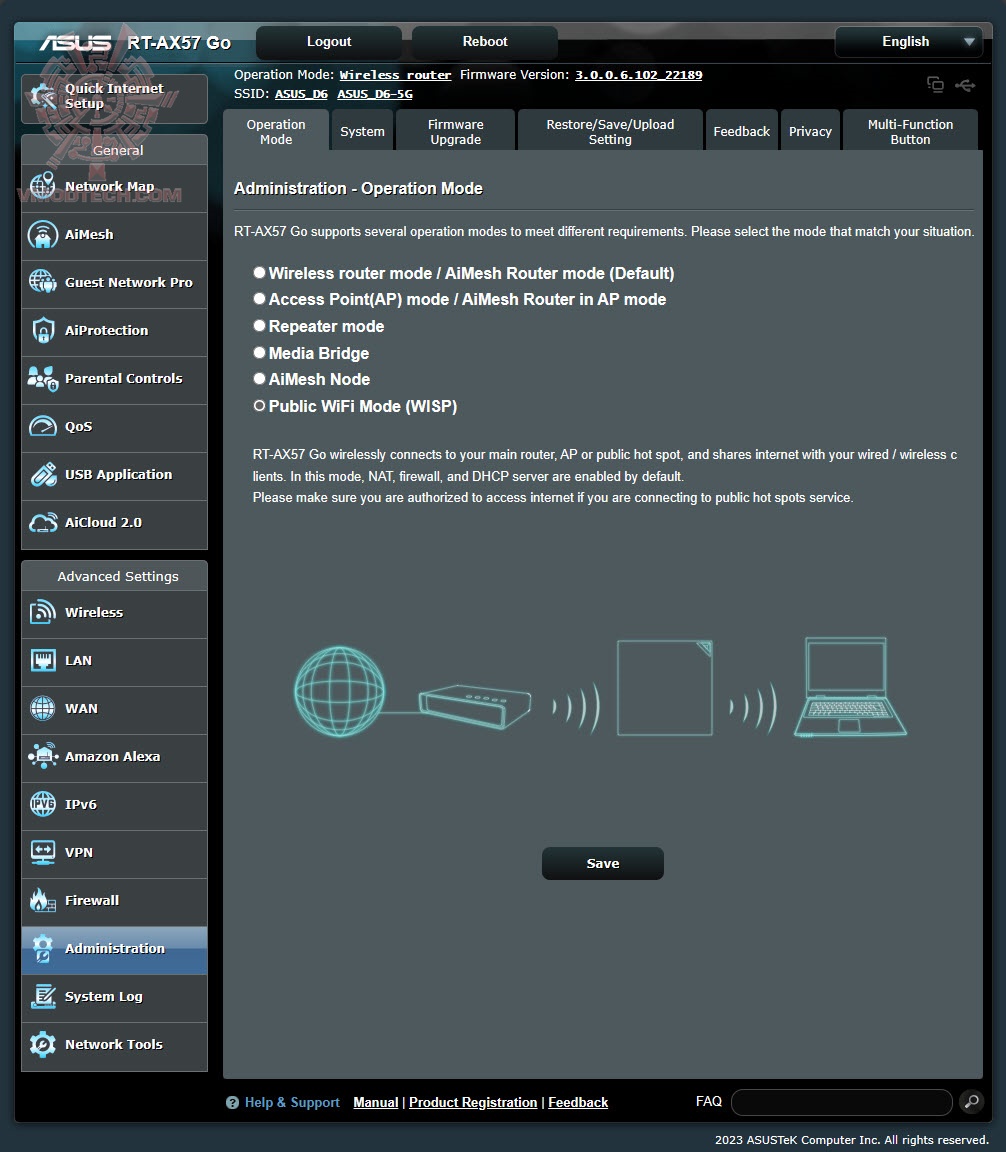Click the WAN globe icon
The width and height of the screenshot is (1006, 1152).
pyautogui.click(x=43, y=708)
